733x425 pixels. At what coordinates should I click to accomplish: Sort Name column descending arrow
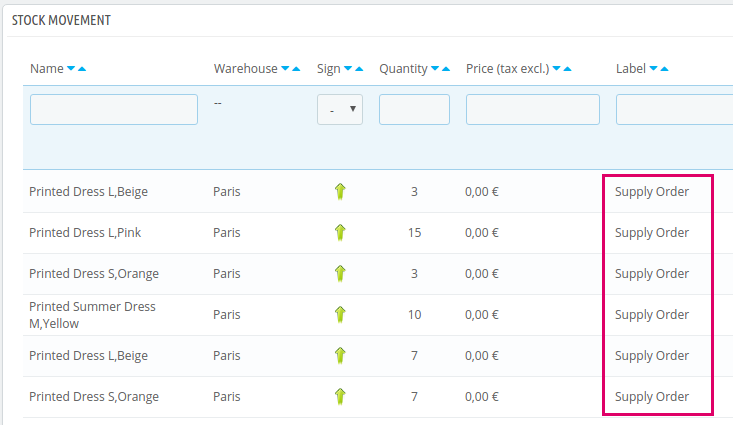[71, 69]
